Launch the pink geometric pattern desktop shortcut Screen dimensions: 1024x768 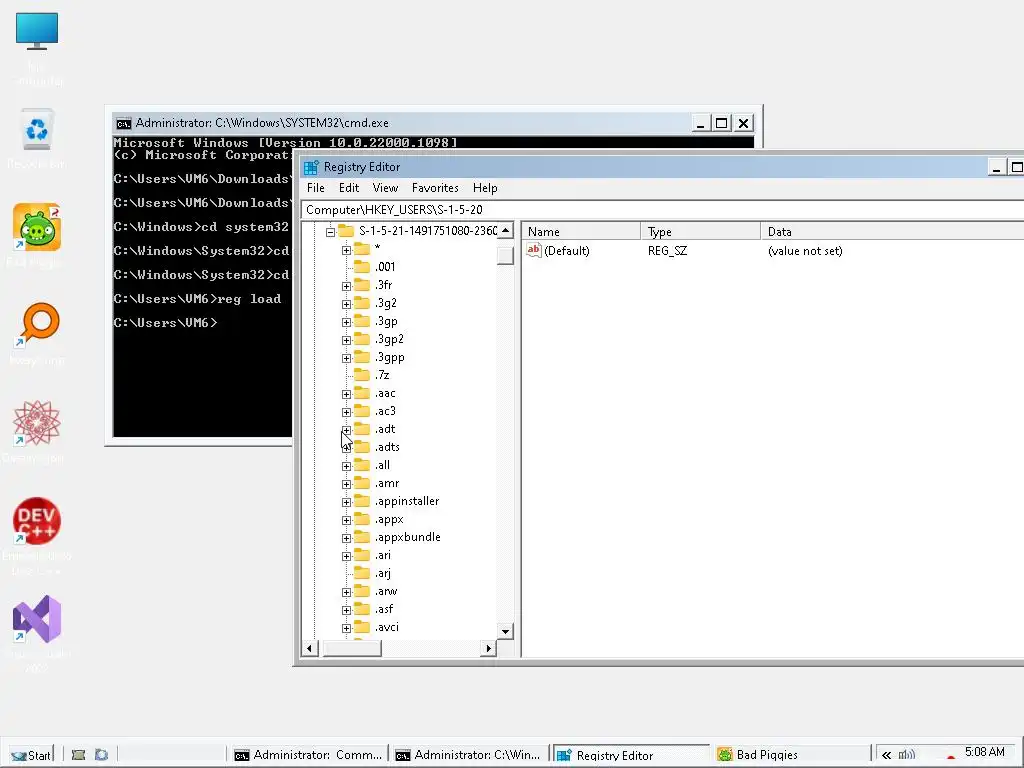click(x=37, y=423)
